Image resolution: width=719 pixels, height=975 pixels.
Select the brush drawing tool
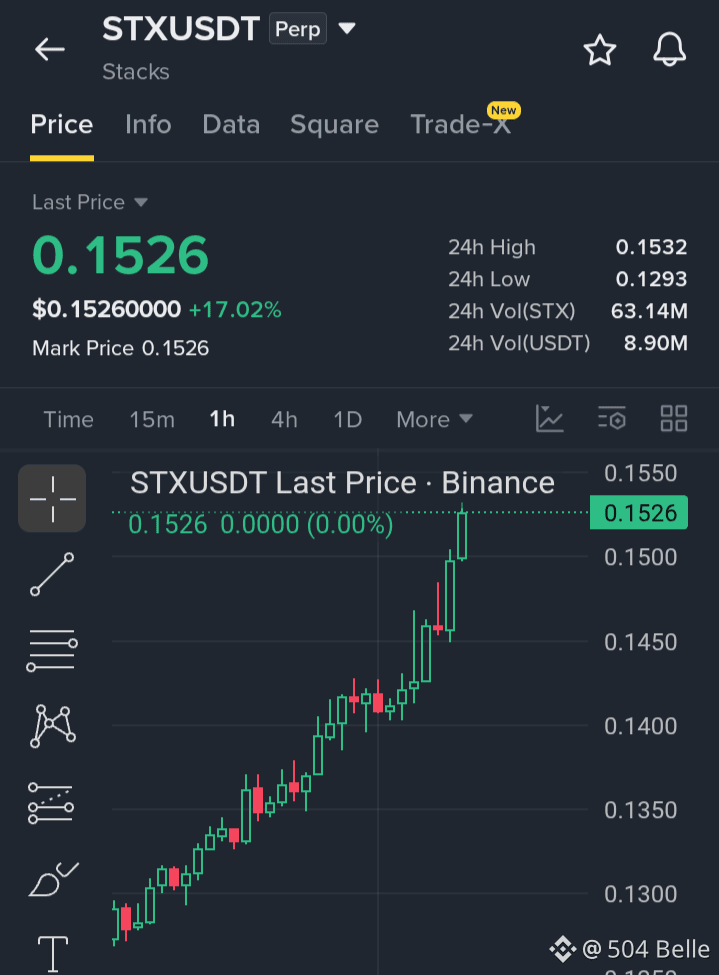point(53,879)
